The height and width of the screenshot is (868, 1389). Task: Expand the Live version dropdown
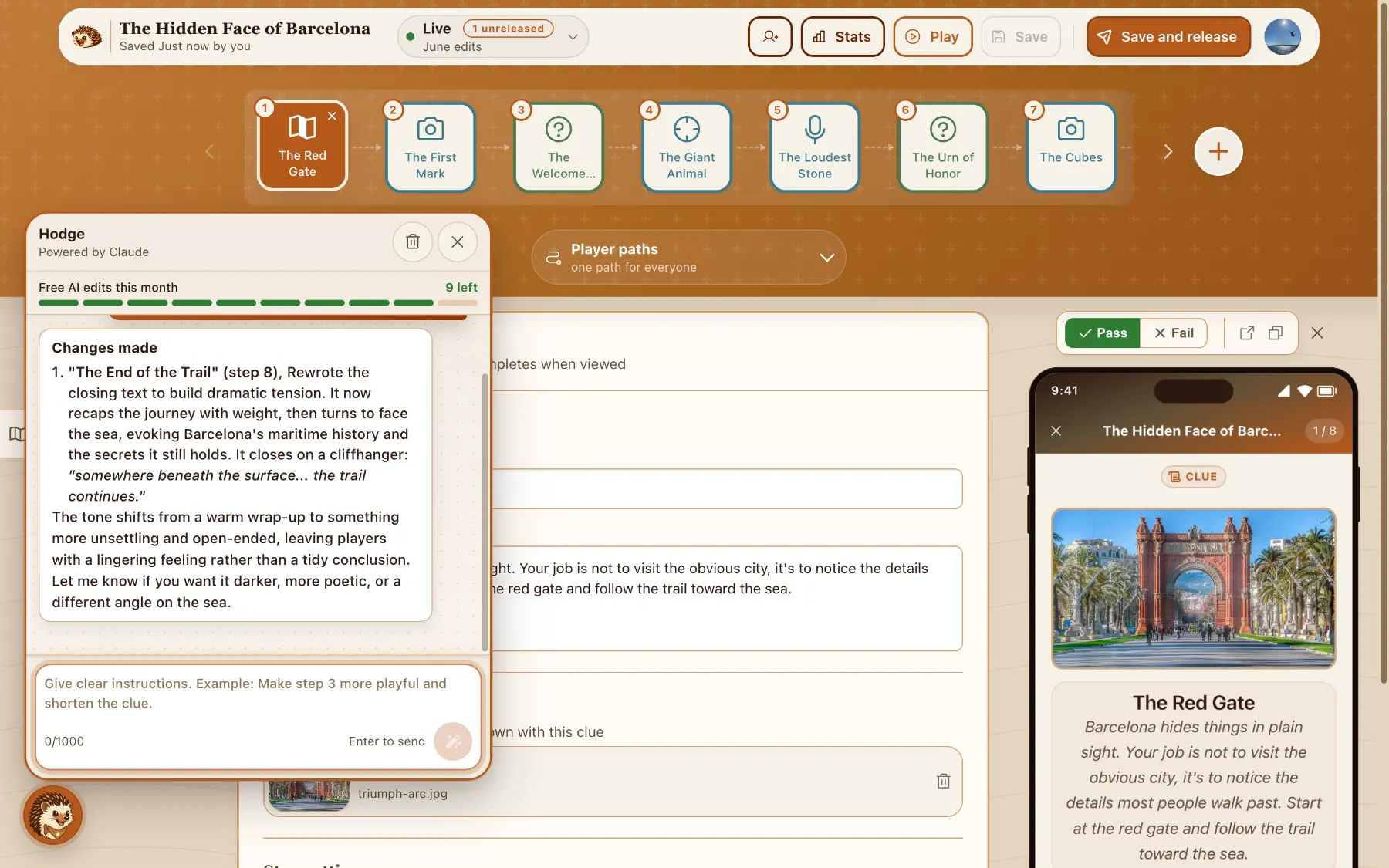tap(573, 36)
